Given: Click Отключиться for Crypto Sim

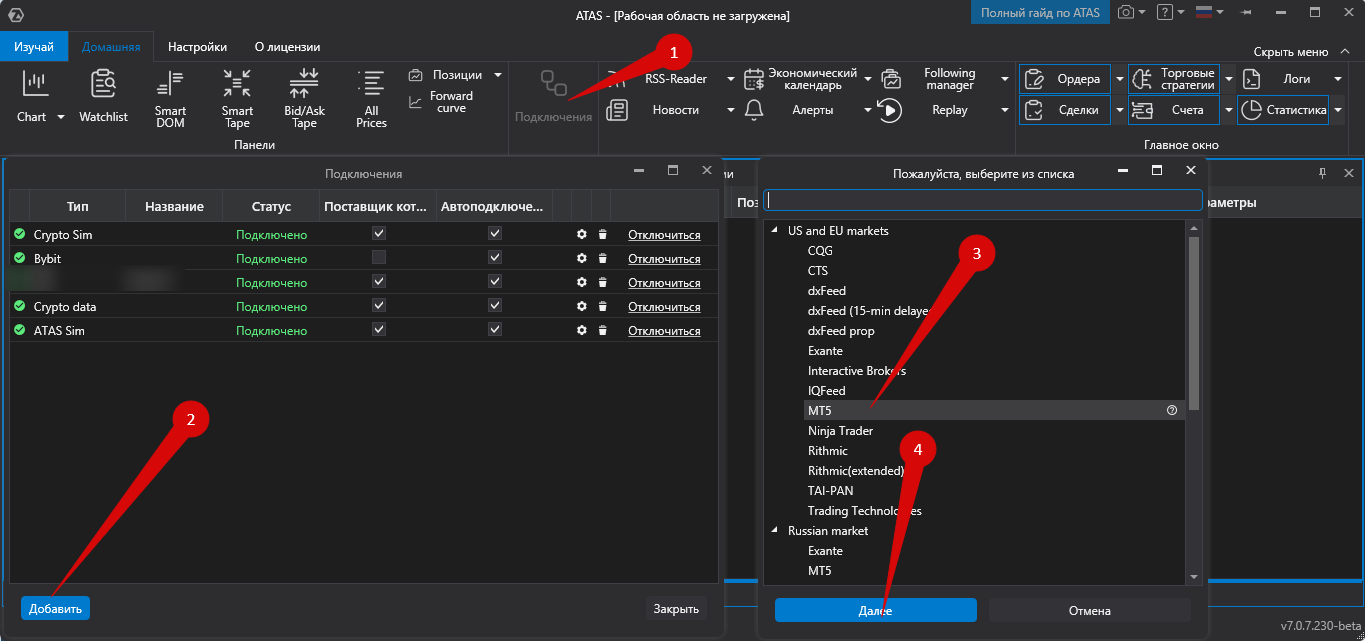Looking at the screenshot, I should 664,235.
